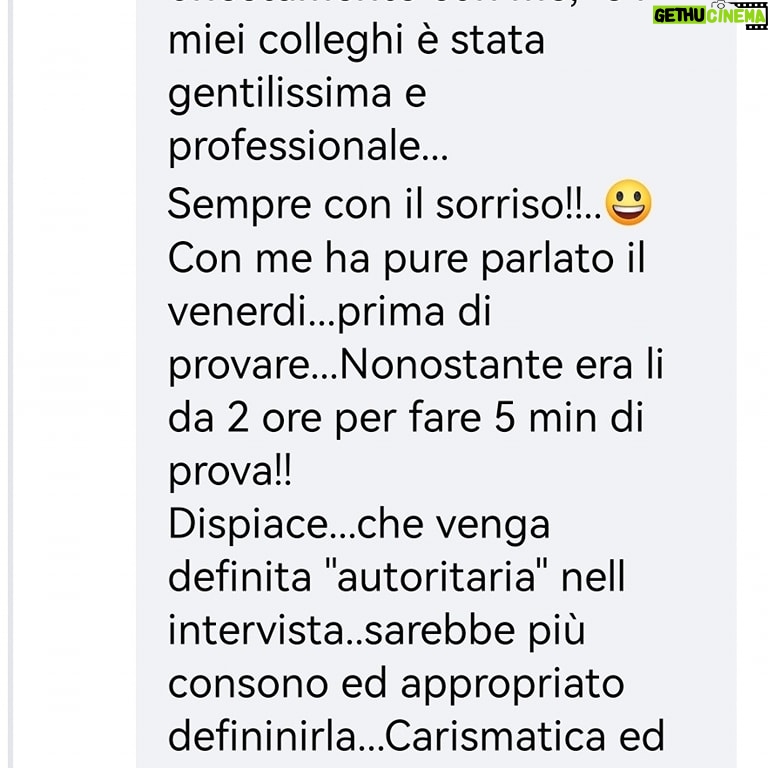Click the line "miei colleghi è stata"
768x768 pixels.
(x=356, y=40)
